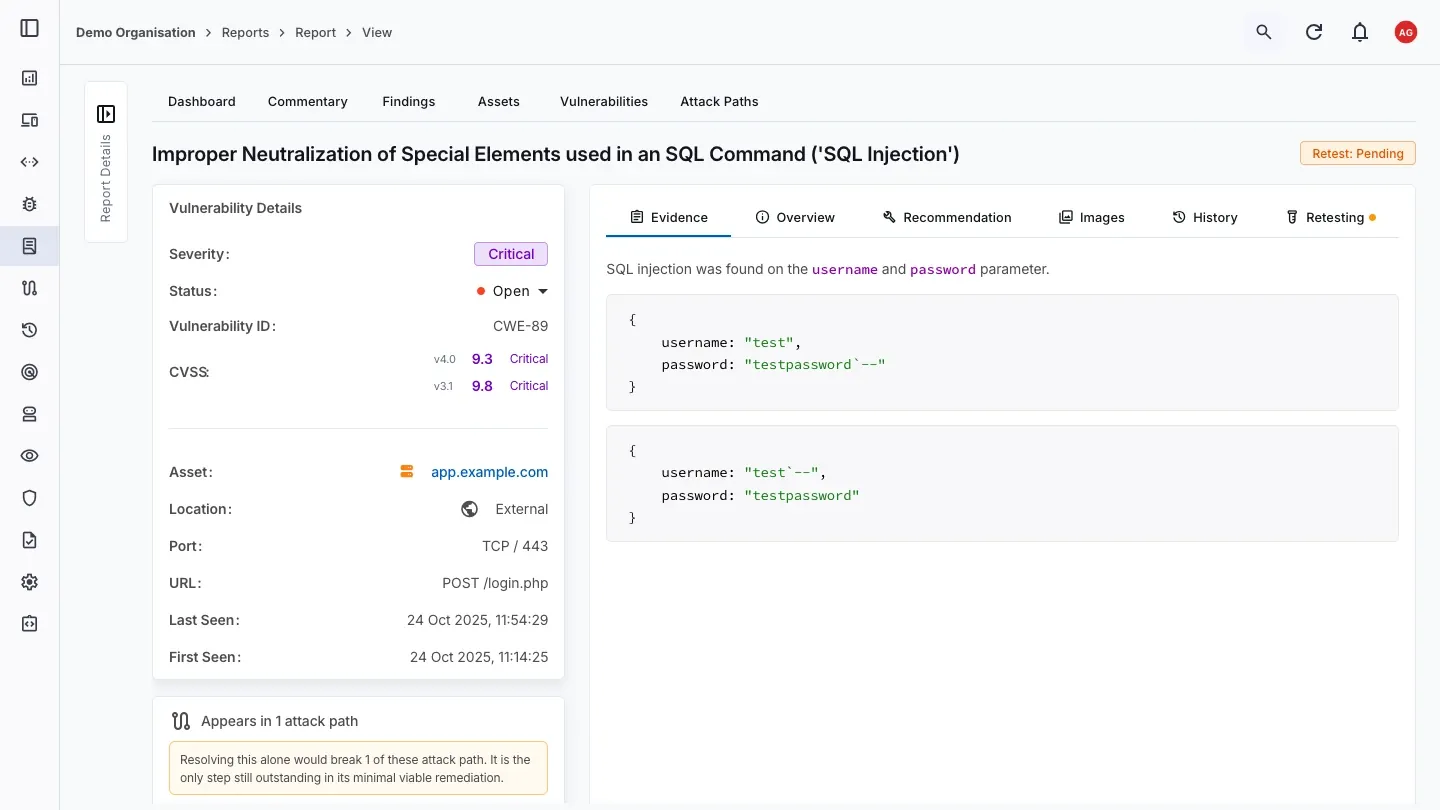Click the server stack icon in the sidebar
The height and width of the screenshot is (810, 1440).
[x=29, y=414]
